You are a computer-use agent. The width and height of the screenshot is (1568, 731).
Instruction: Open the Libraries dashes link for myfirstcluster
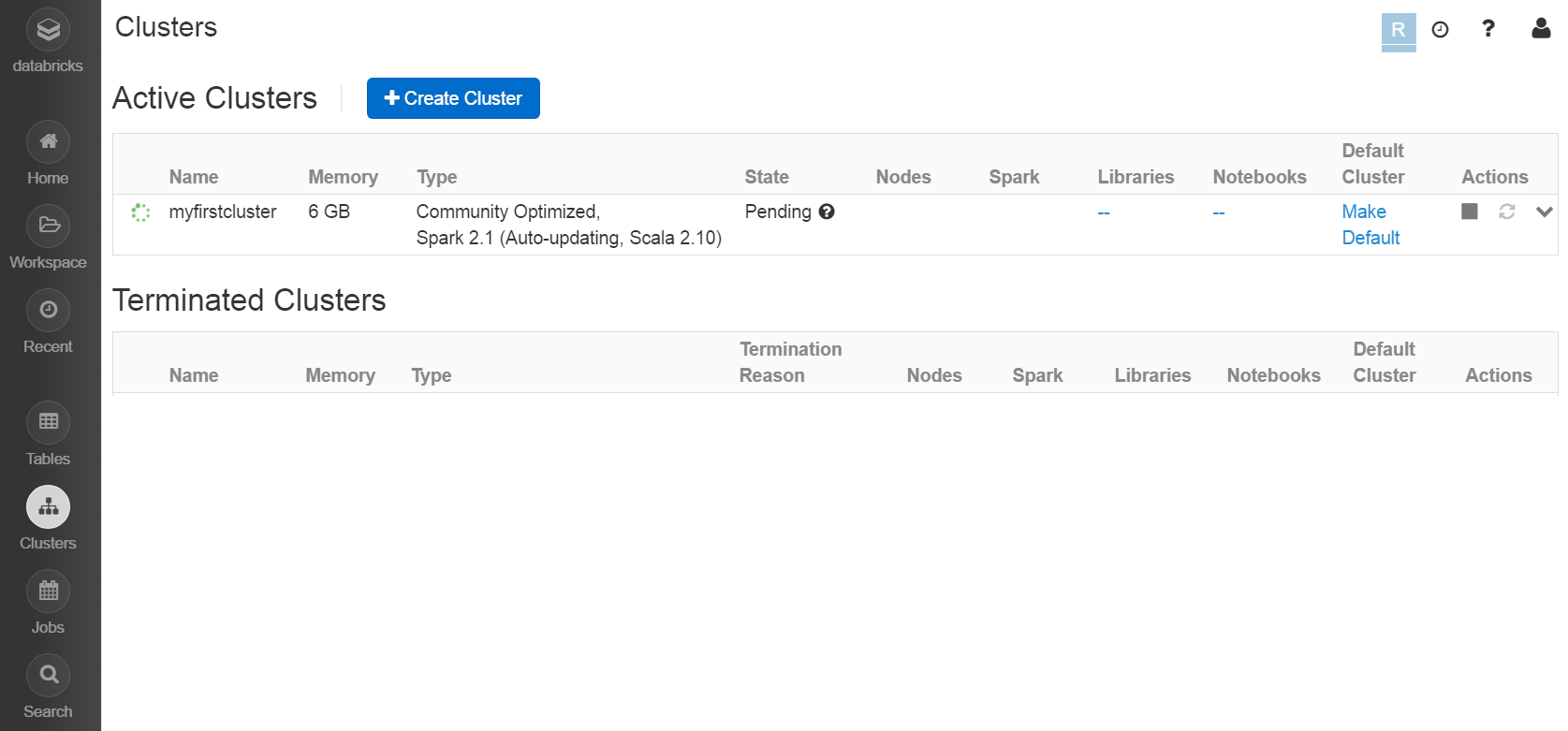coord(1104,212)
